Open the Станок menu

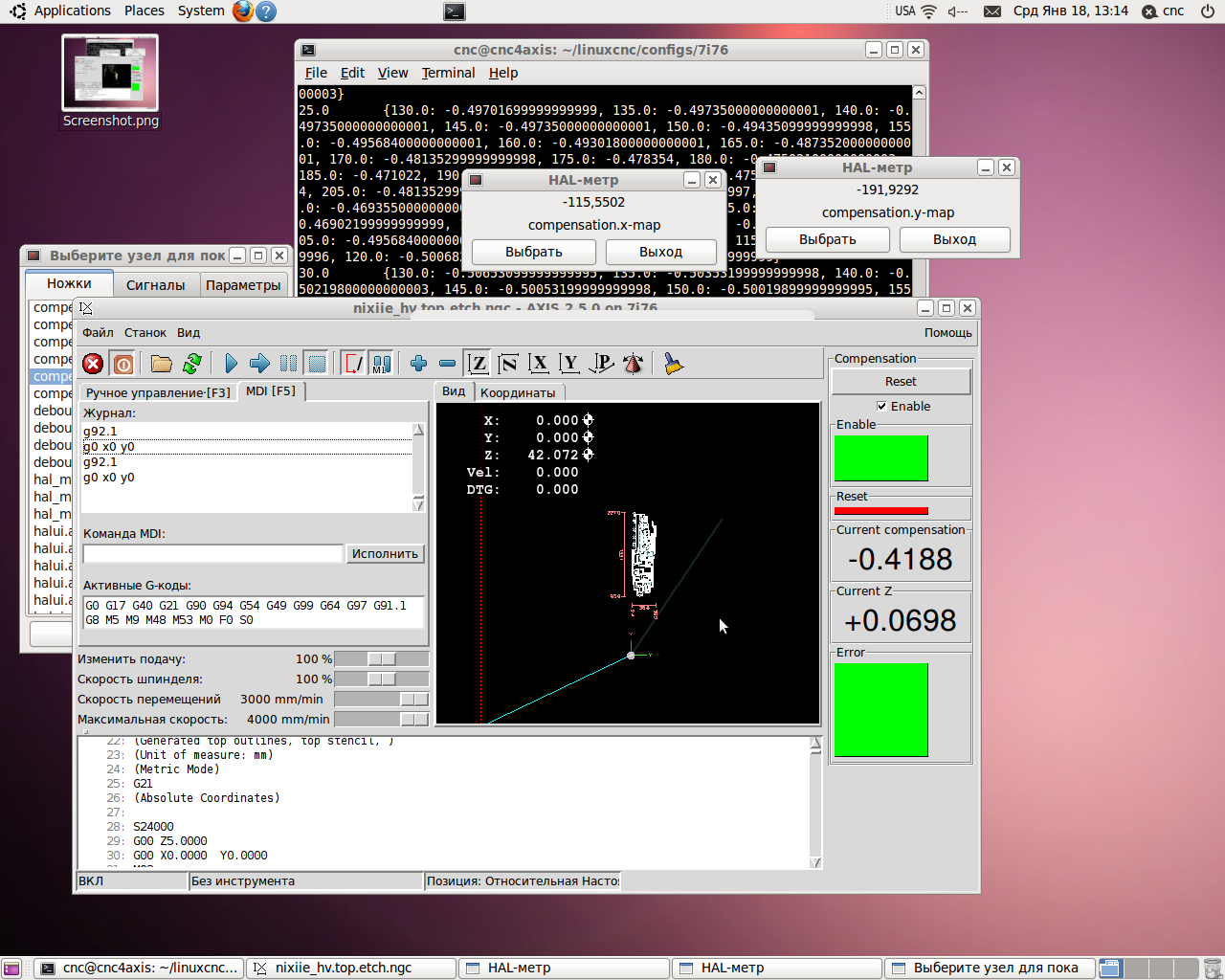click(145, 333)
